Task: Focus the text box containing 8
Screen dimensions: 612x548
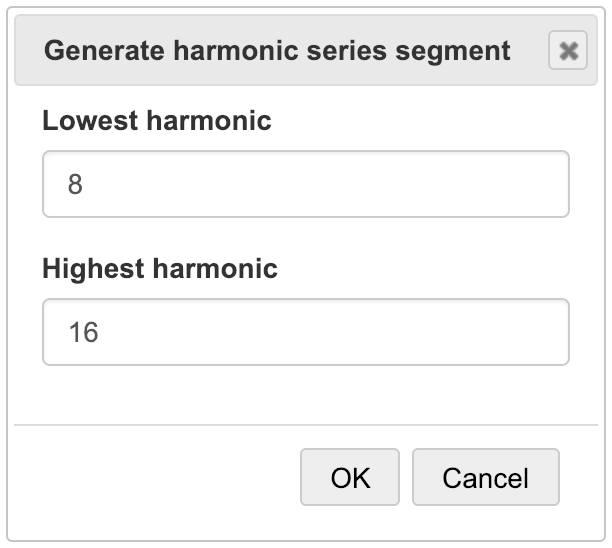Action: click(305, 184)
